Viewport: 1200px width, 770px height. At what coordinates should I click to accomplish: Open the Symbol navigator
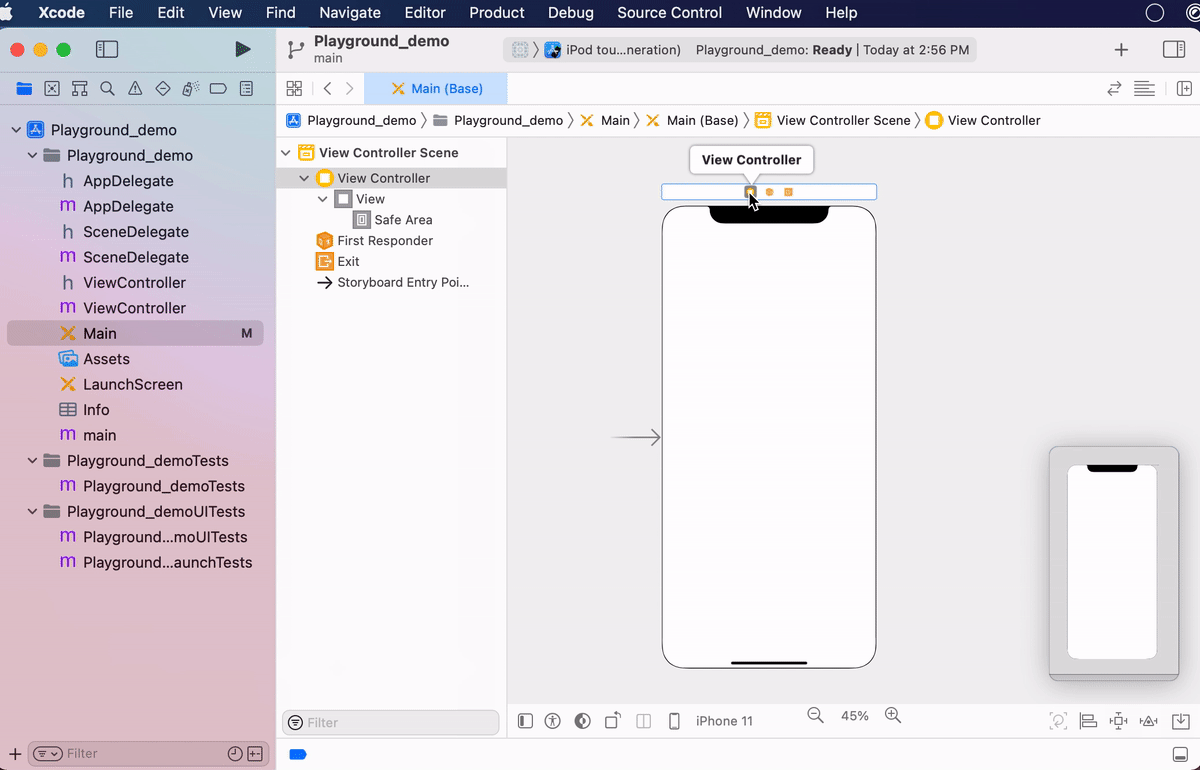click(x=80, y=89)
